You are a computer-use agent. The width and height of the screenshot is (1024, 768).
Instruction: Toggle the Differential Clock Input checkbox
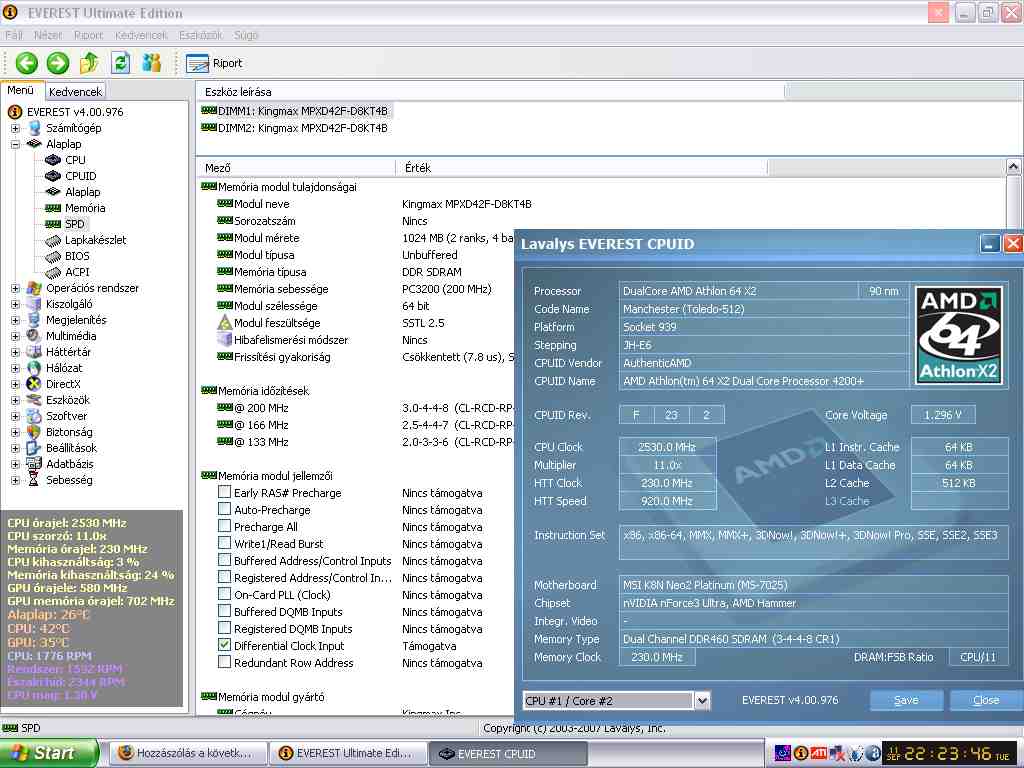(224, 646)
